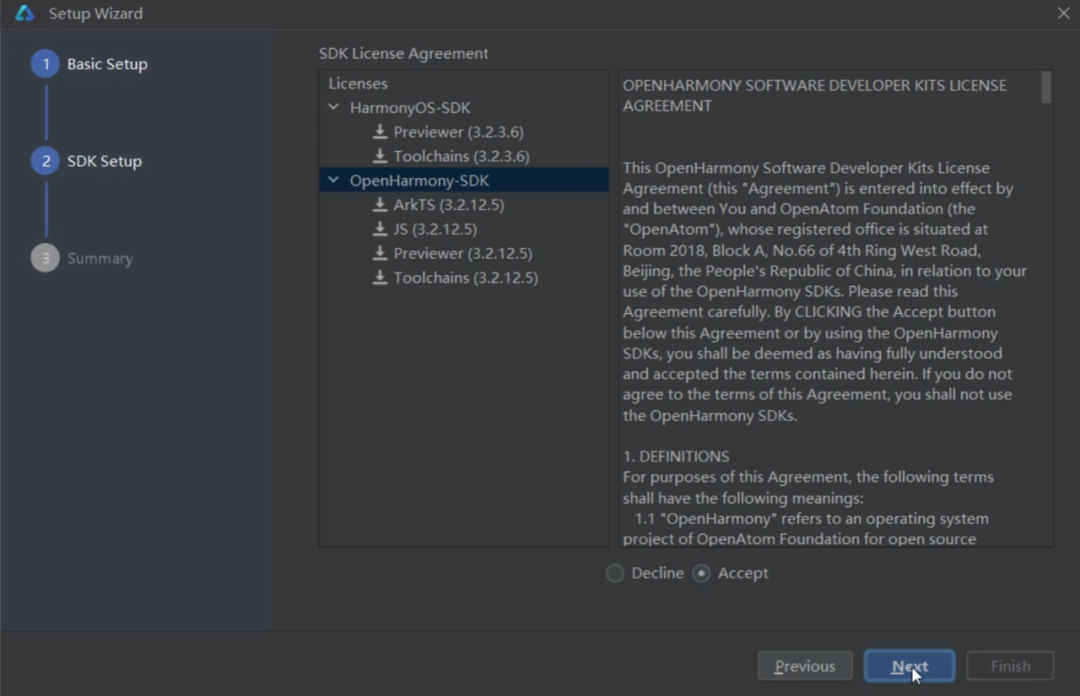The width and height of the screenshot is (1080, 696).
Task: Open the SDK Setup step
Action: point(104,161)
